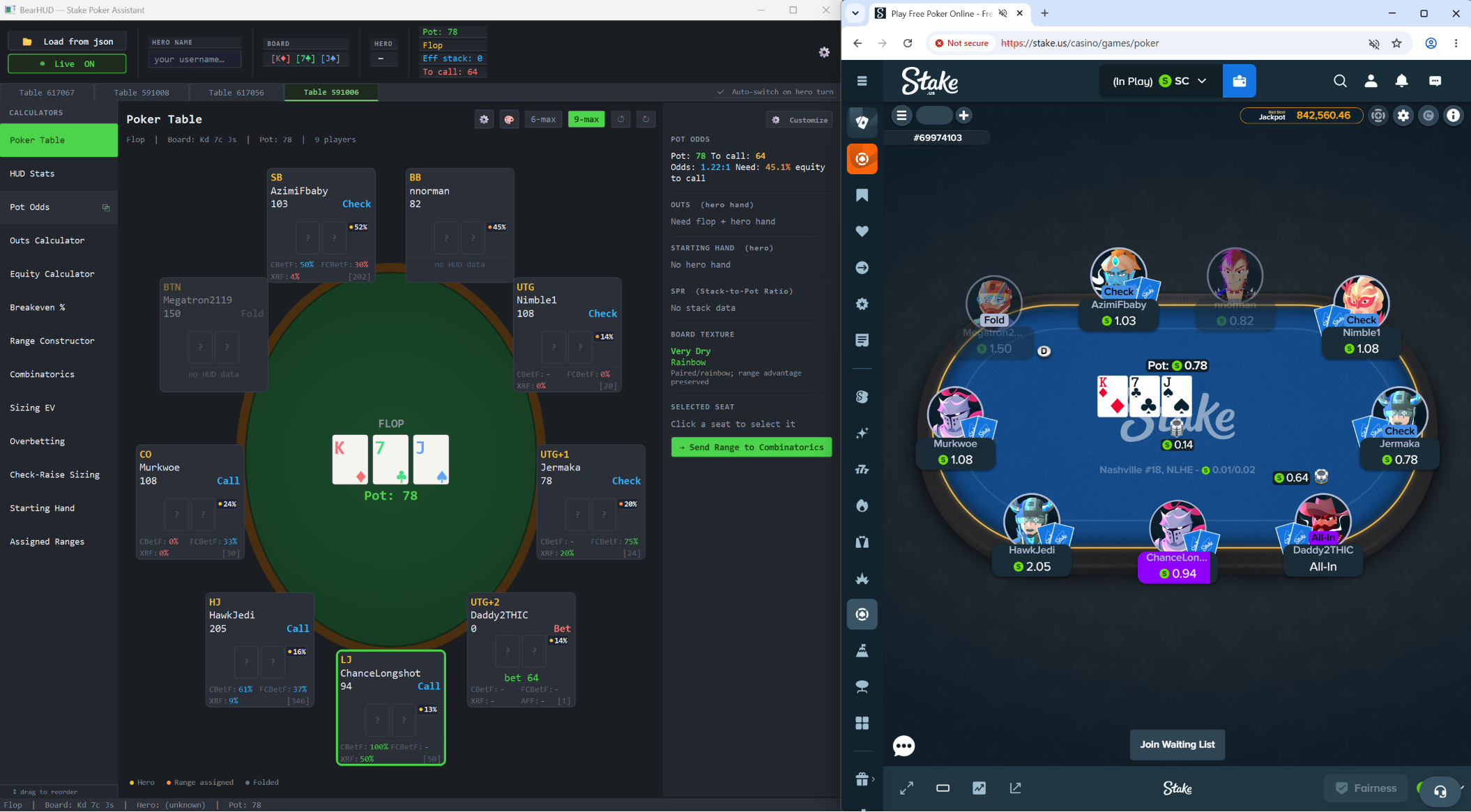Screen dimensions: 1471x812
Task: Open the poker chips buy-in icon
Action: coord(1378,116)
